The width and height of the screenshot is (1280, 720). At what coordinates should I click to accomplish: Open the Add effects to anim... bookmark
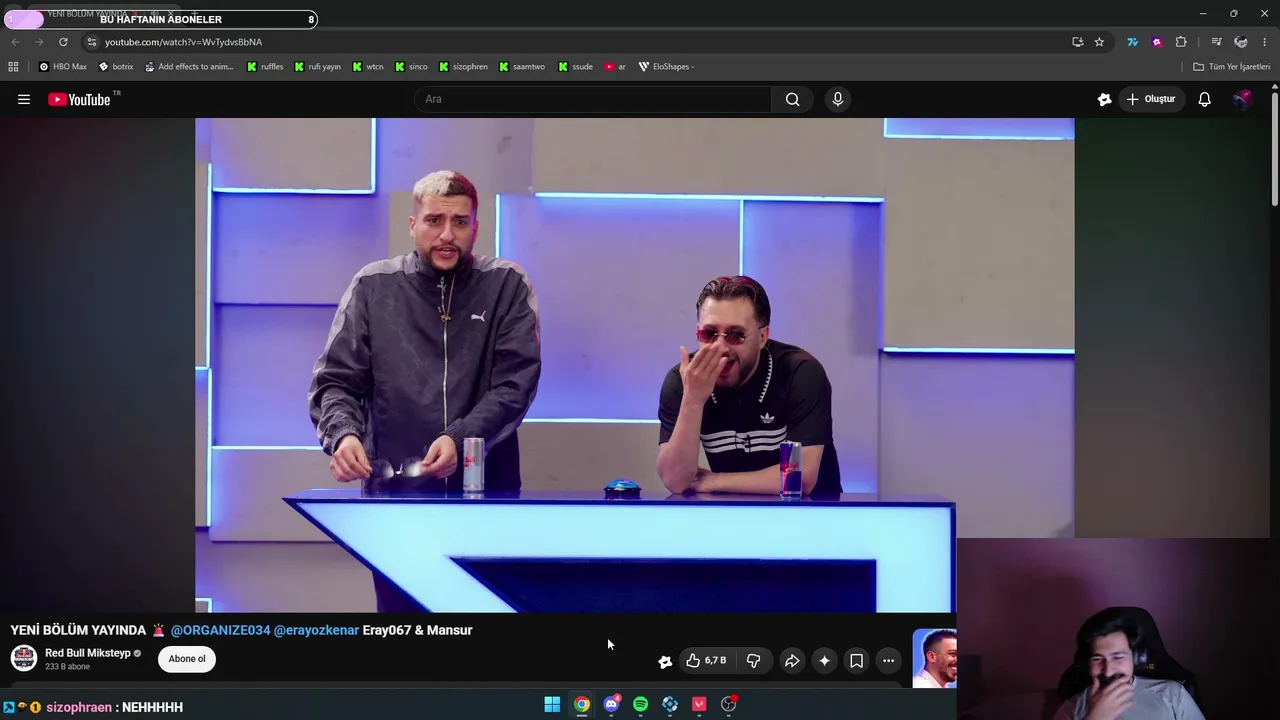189,67
